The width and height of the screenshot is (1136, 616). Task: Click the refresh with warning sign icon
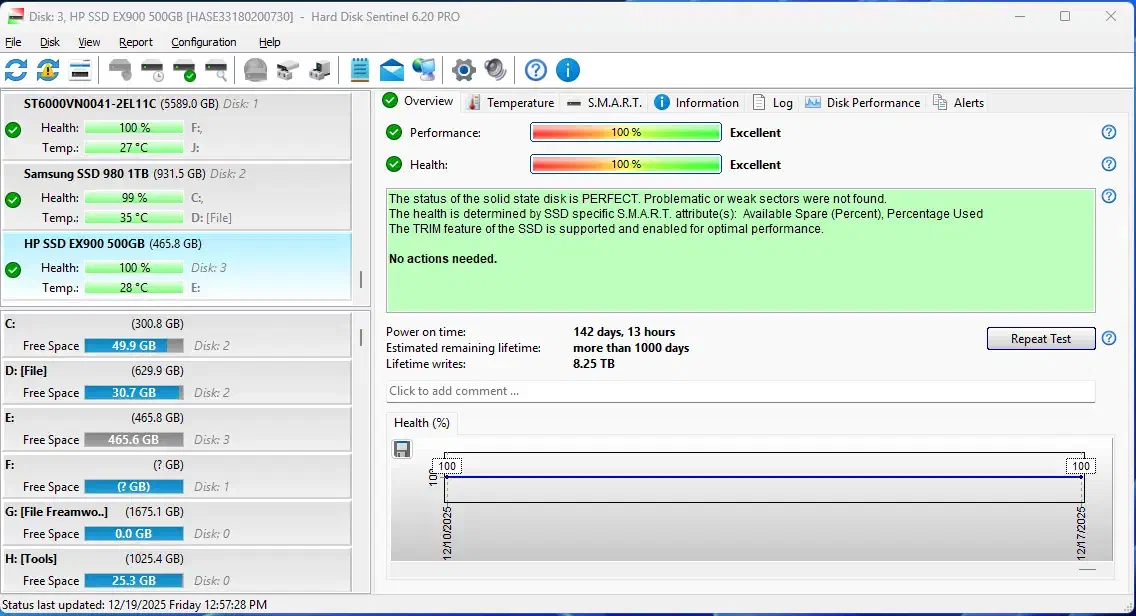coord(48,70)
